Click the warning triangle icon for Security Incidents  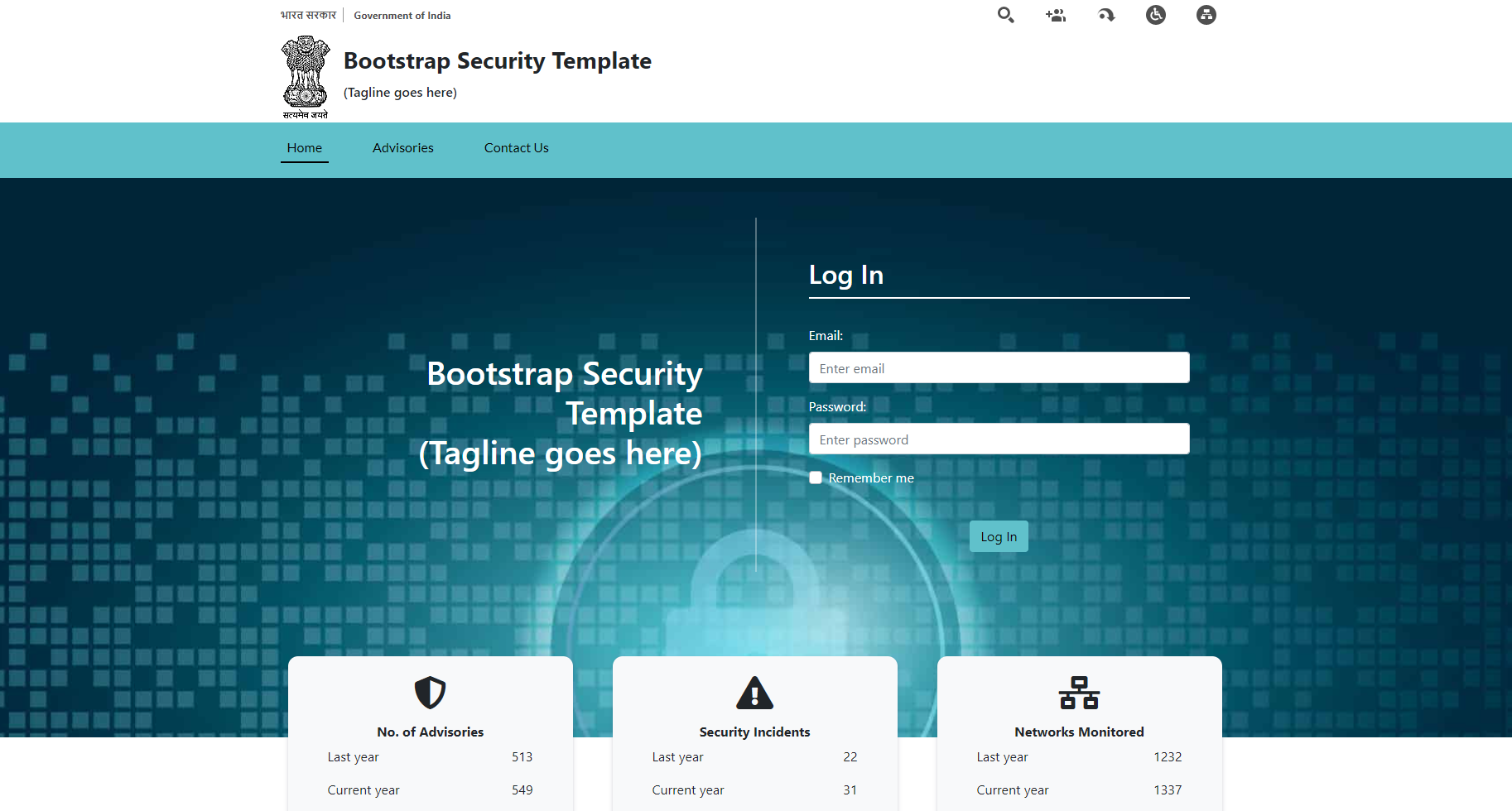(x=754, y=693)
